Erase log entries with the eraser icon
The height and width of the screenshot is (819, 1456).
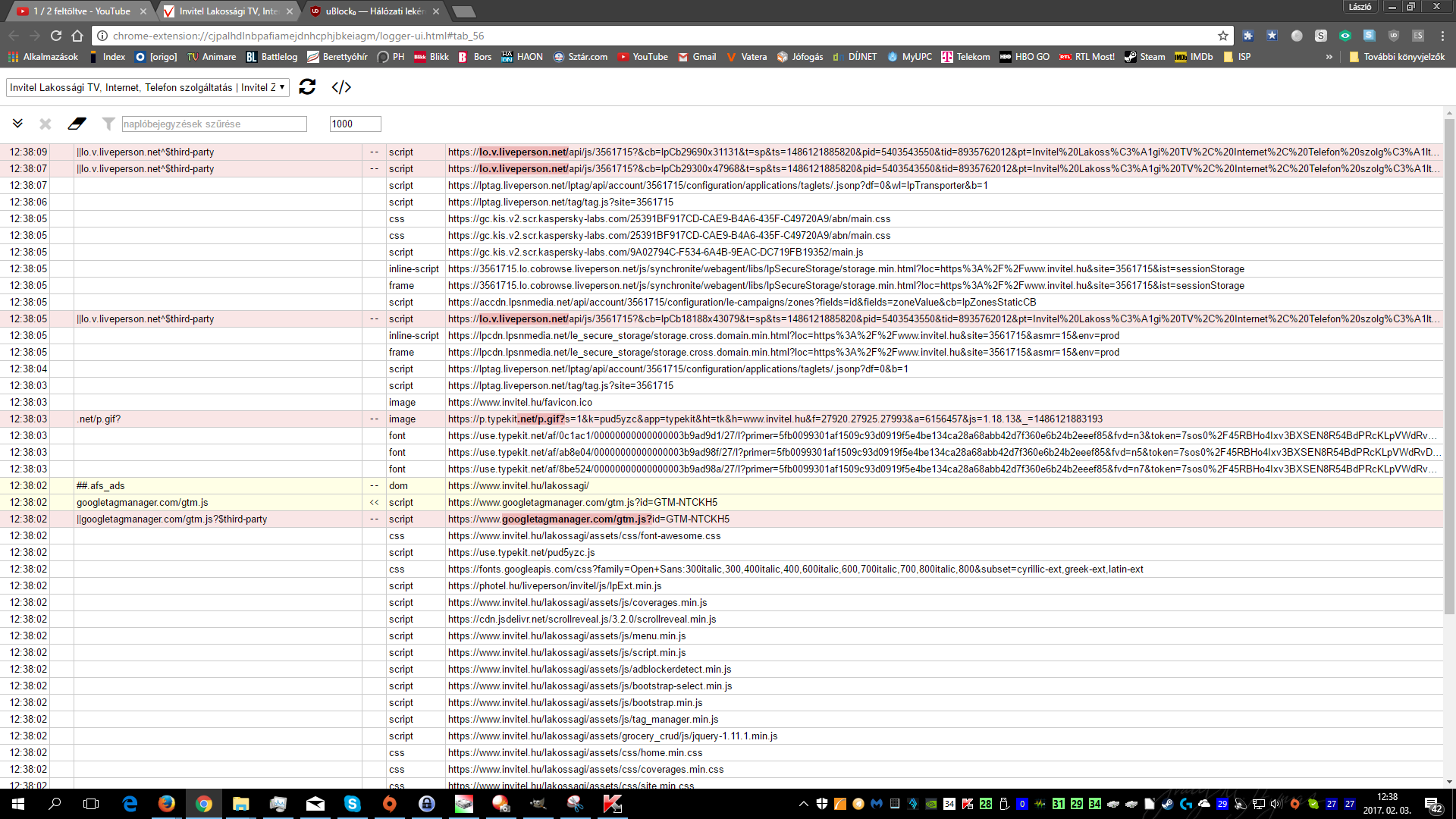[77, 124]
